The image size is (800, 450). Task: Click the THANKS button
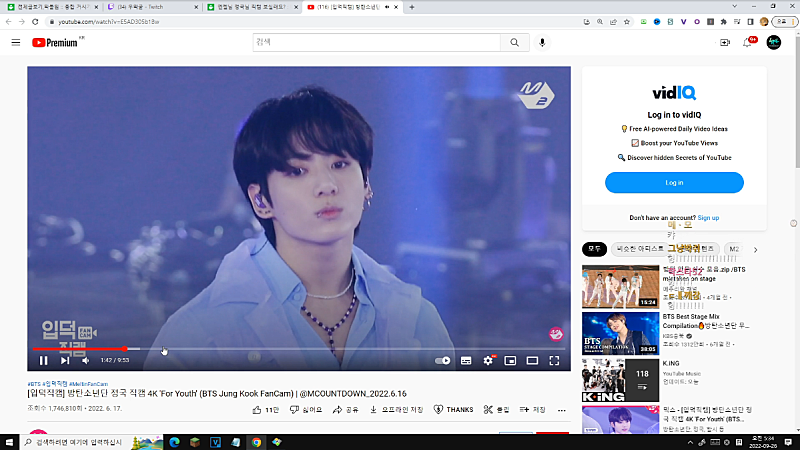click(453, 410)
